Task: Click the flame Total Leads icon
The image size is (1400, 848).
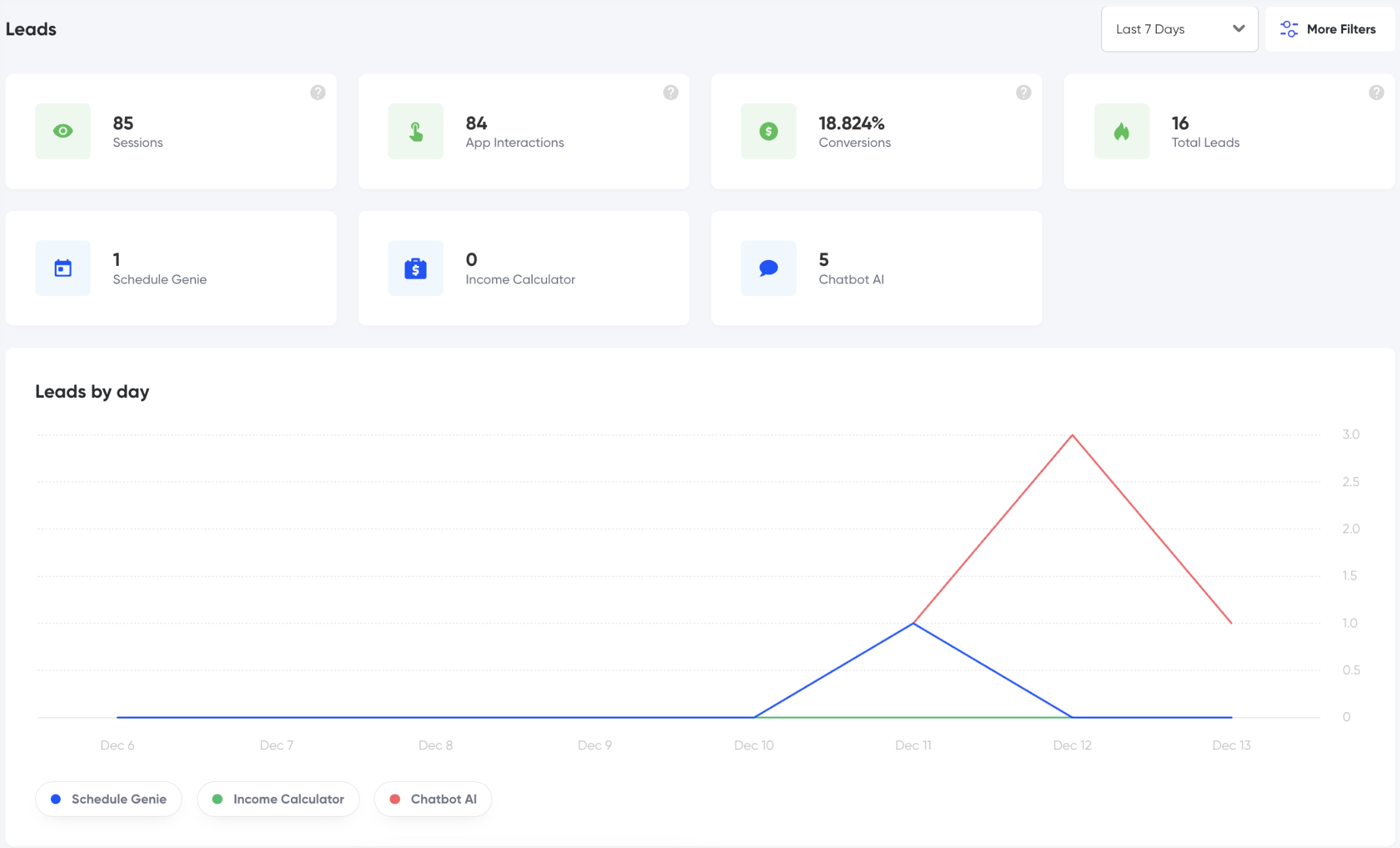Action: [1122, 131]
